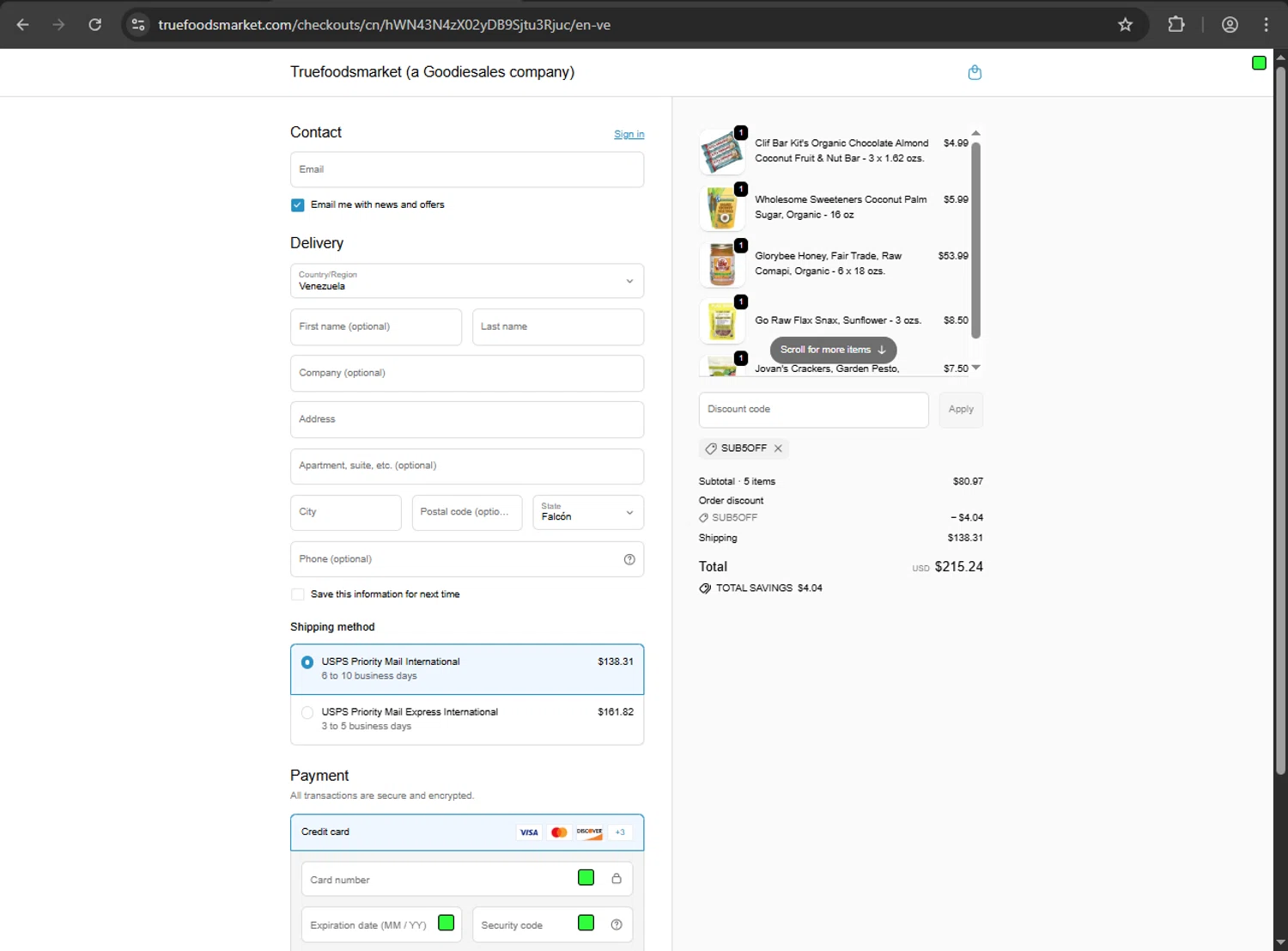1288x951 pixels.
Task: Click the security code help icon
Action: tap(616, 925)
